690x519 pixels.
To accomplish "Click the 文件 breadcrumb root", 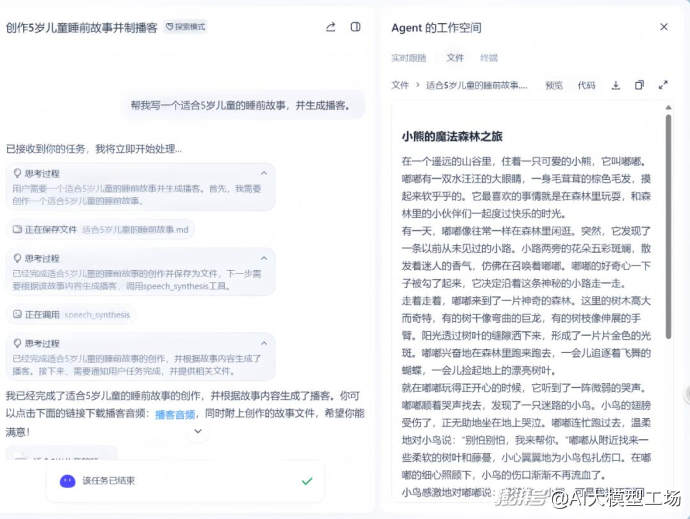I will point(400,86).
